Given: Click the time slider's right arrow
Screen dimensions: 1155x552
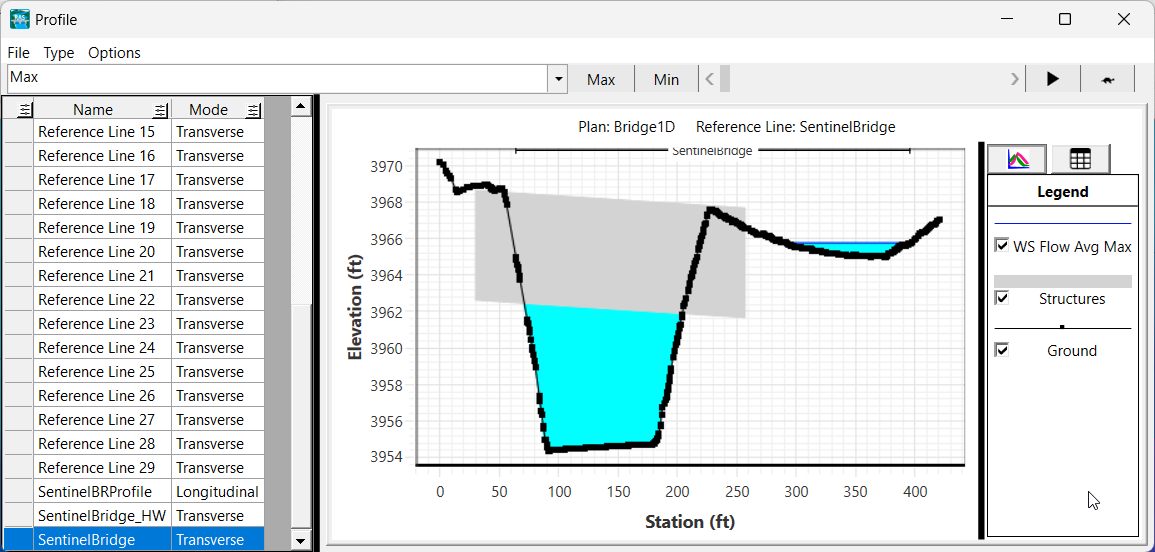Looking at the screenshot, I should coord(1015,79).
